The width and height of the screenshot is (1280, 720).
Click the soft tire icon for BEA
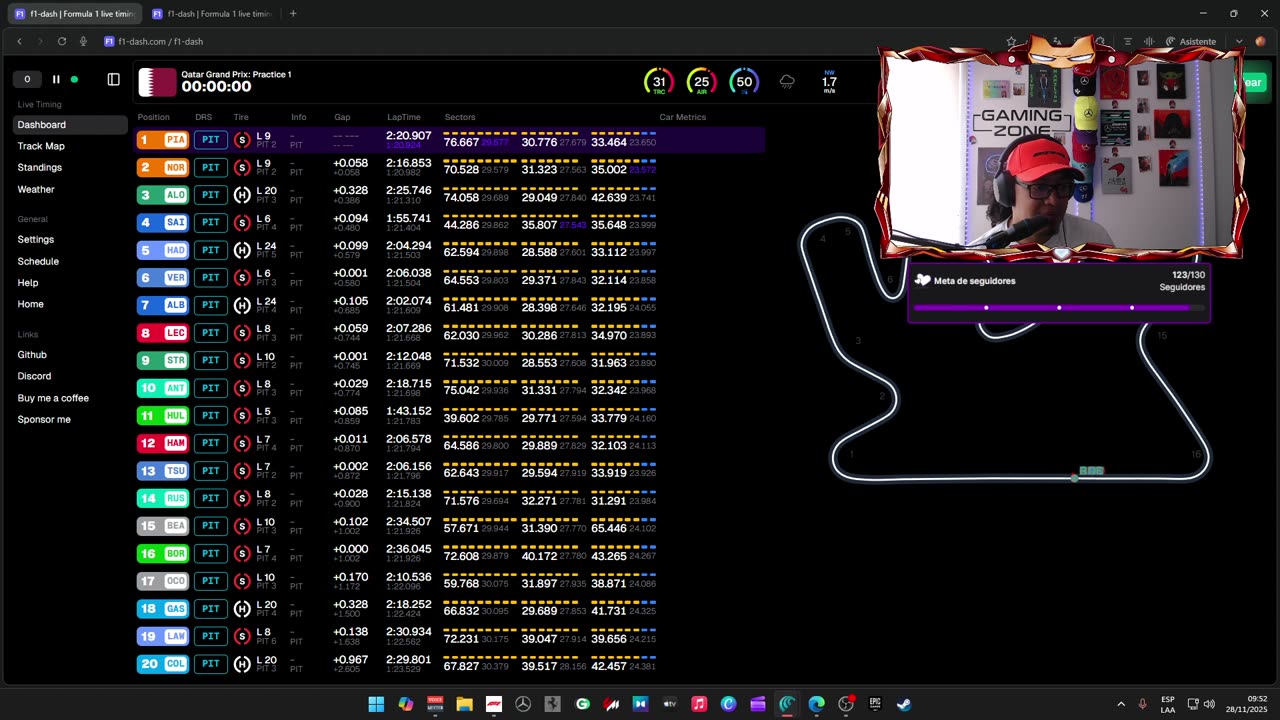pyautogui.click(x=242, y=526)
